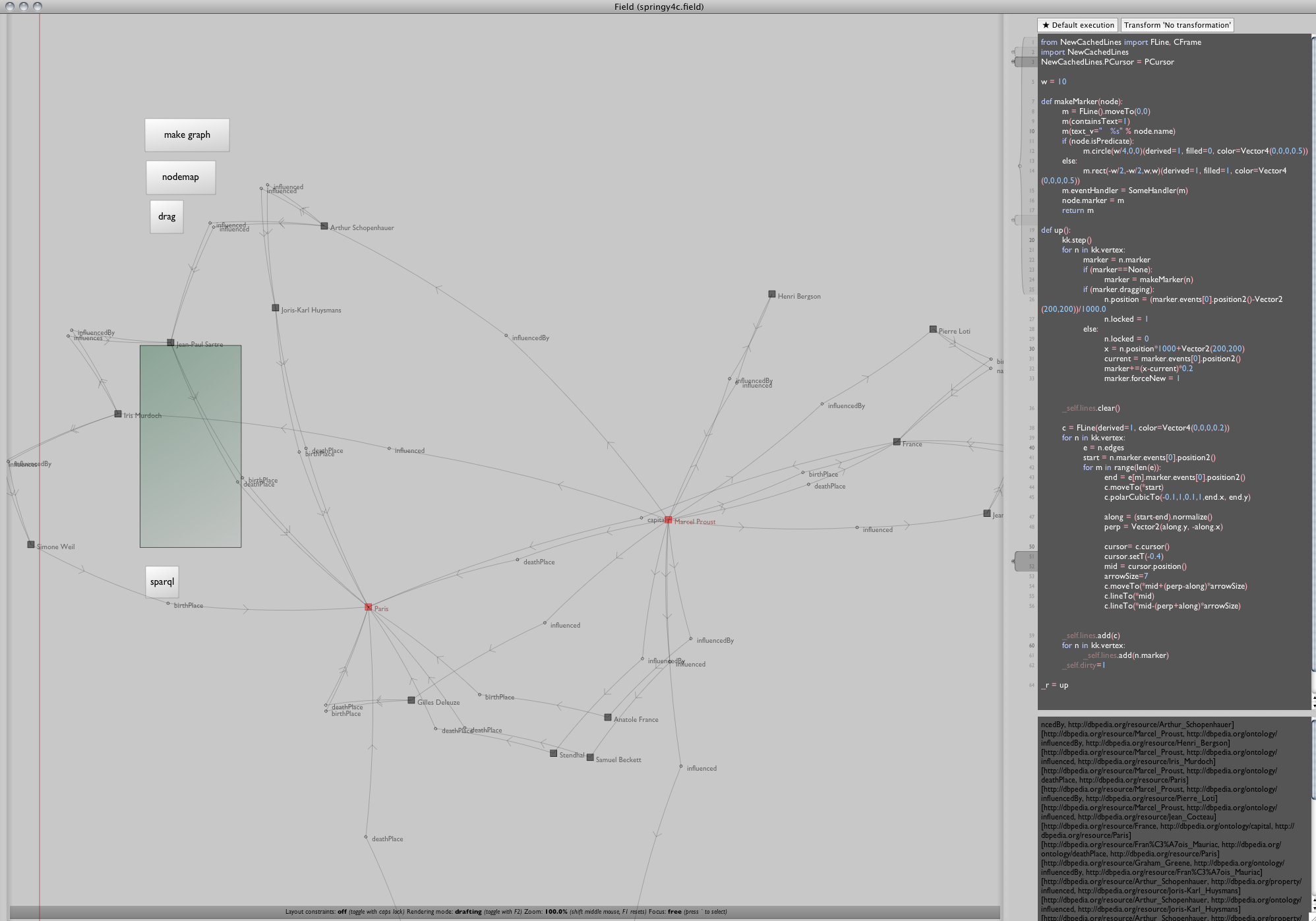This screenshot has width=1316, height=921.
Task: Click the sparql button
Action: (x=162, y=581)
